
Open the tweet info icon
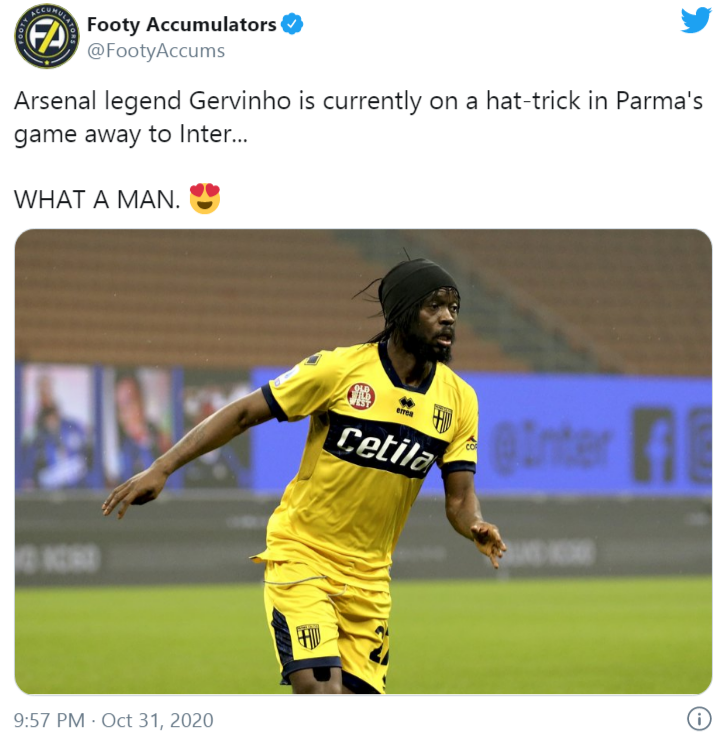[699, 718]
